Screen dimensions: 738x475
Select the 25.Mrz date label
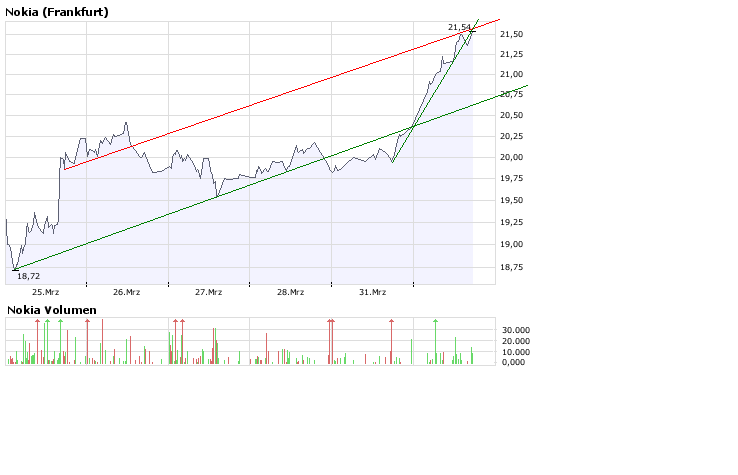coord(46,292)
